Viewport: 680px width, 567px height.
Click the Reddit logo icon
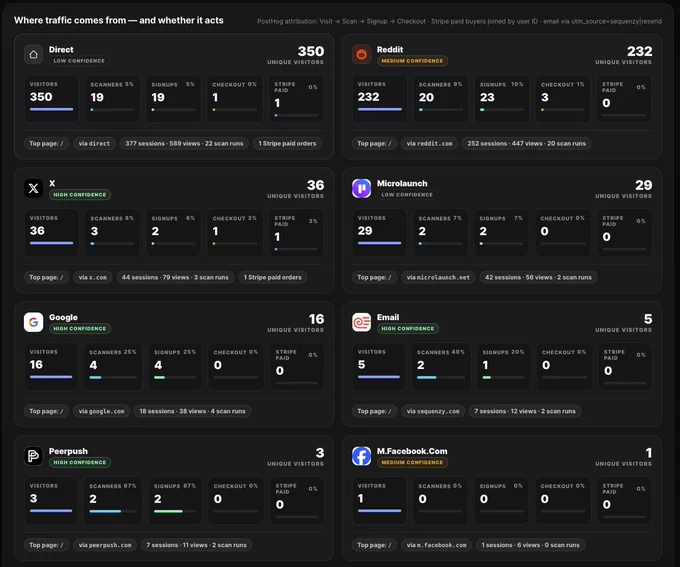pos(361,55)
